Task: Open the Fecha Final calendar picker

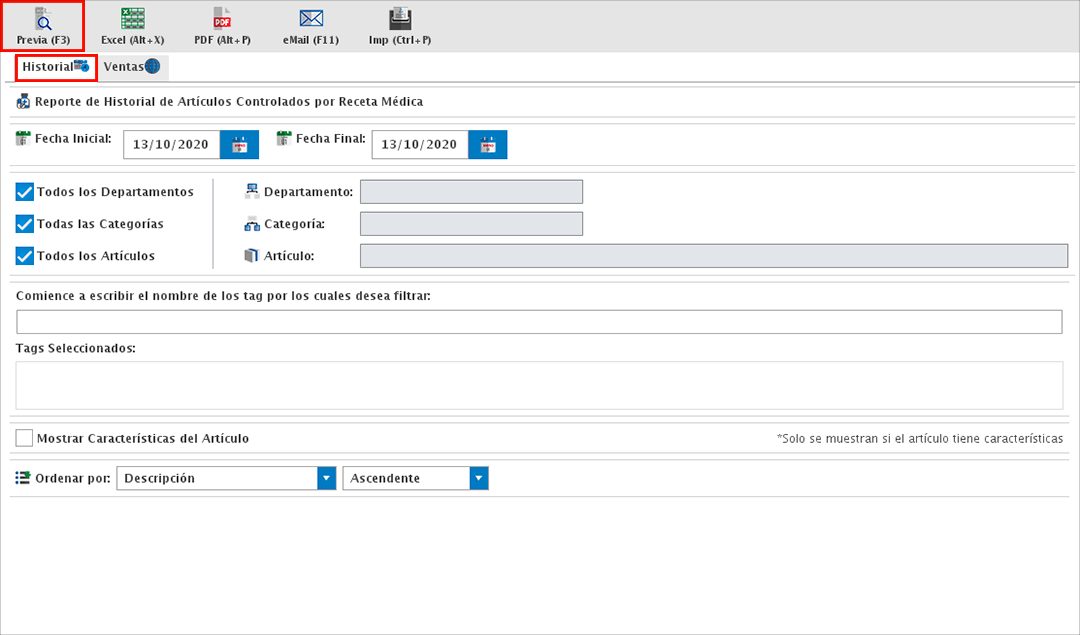Action: coord(487,145)
